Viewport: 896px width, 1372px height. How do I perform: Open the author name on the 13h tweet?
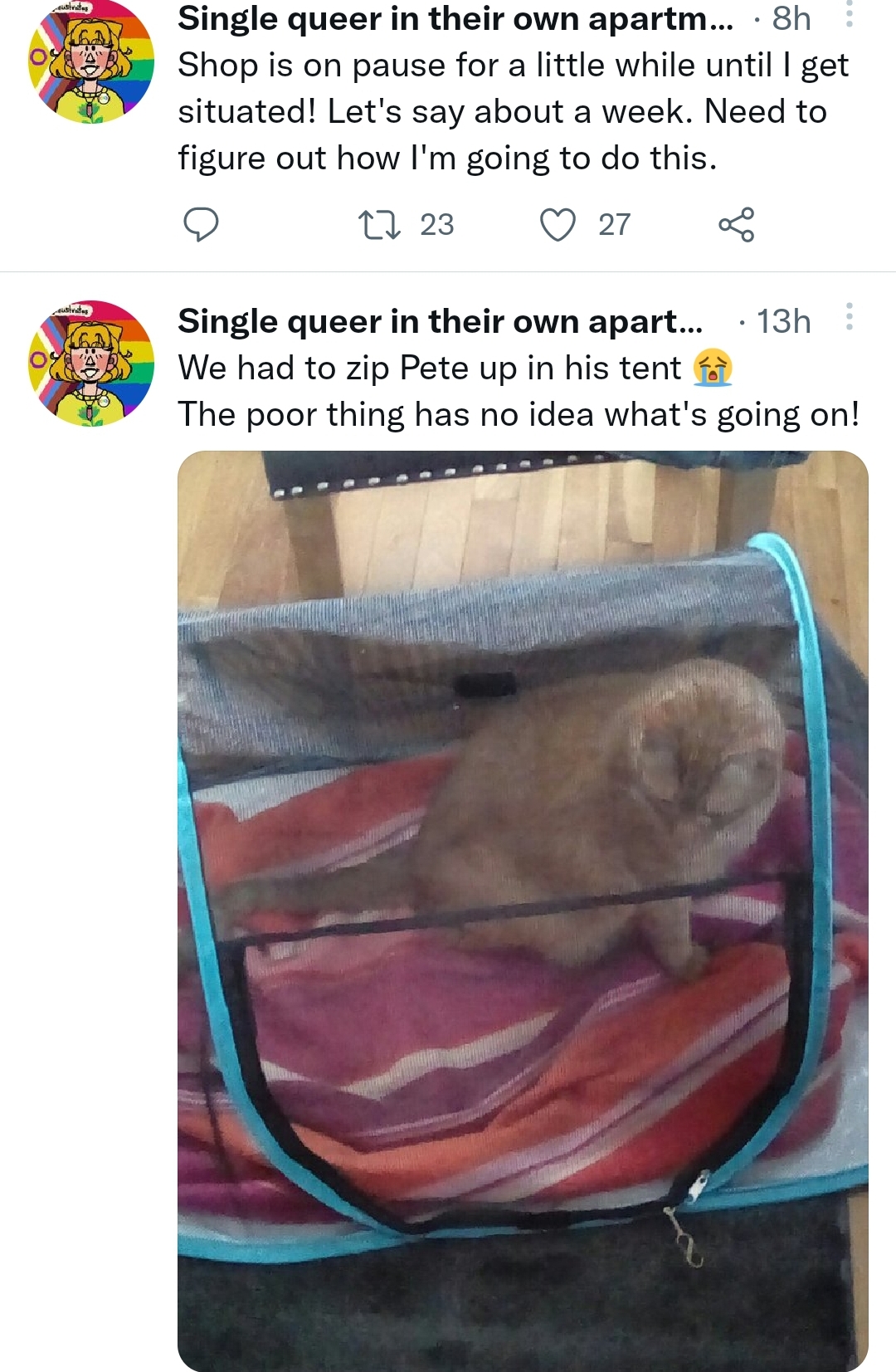coord(440,321)
